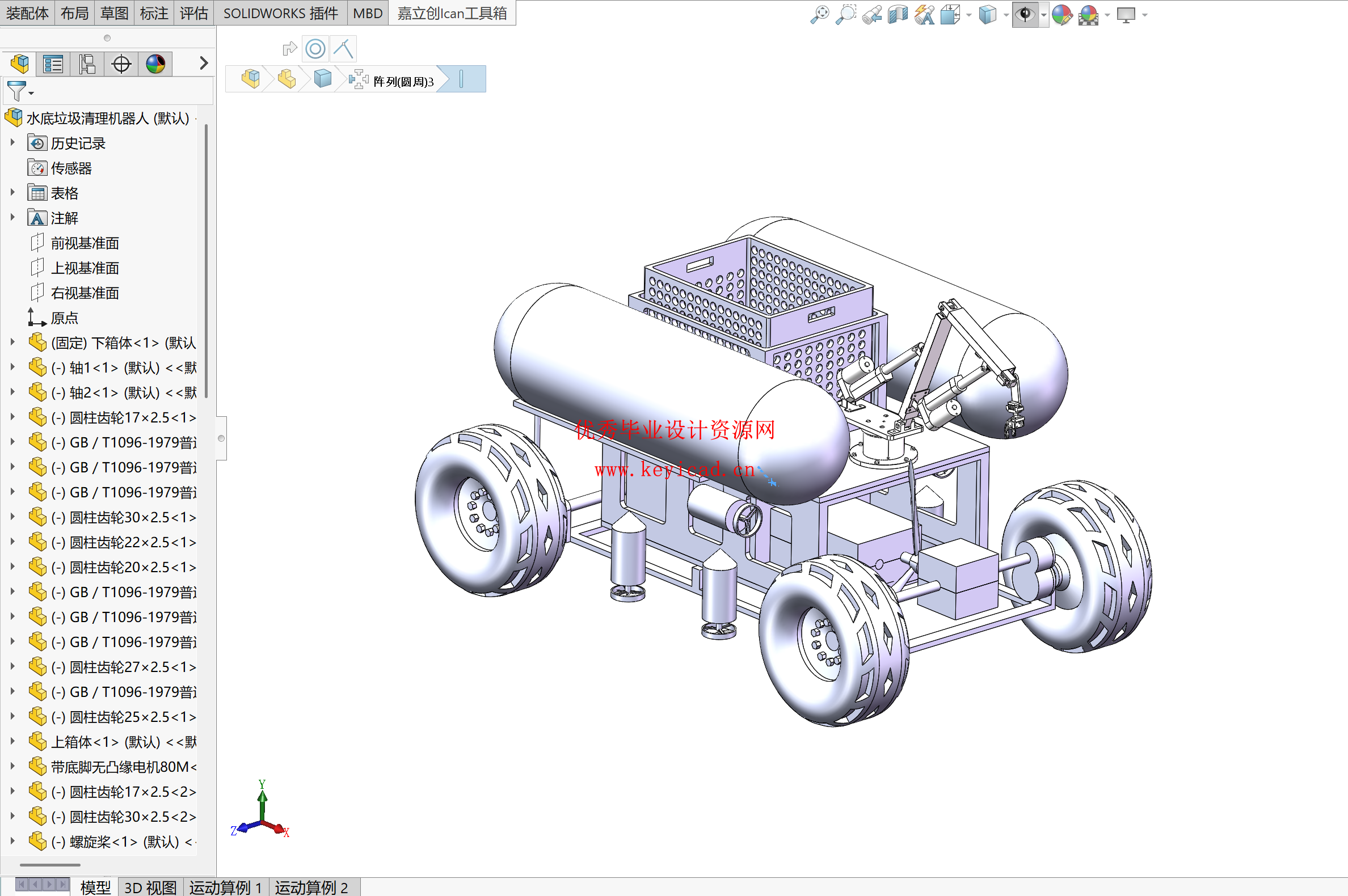
Task: Switch to the 标注 ribbon tab
Action: click(154, 13)
